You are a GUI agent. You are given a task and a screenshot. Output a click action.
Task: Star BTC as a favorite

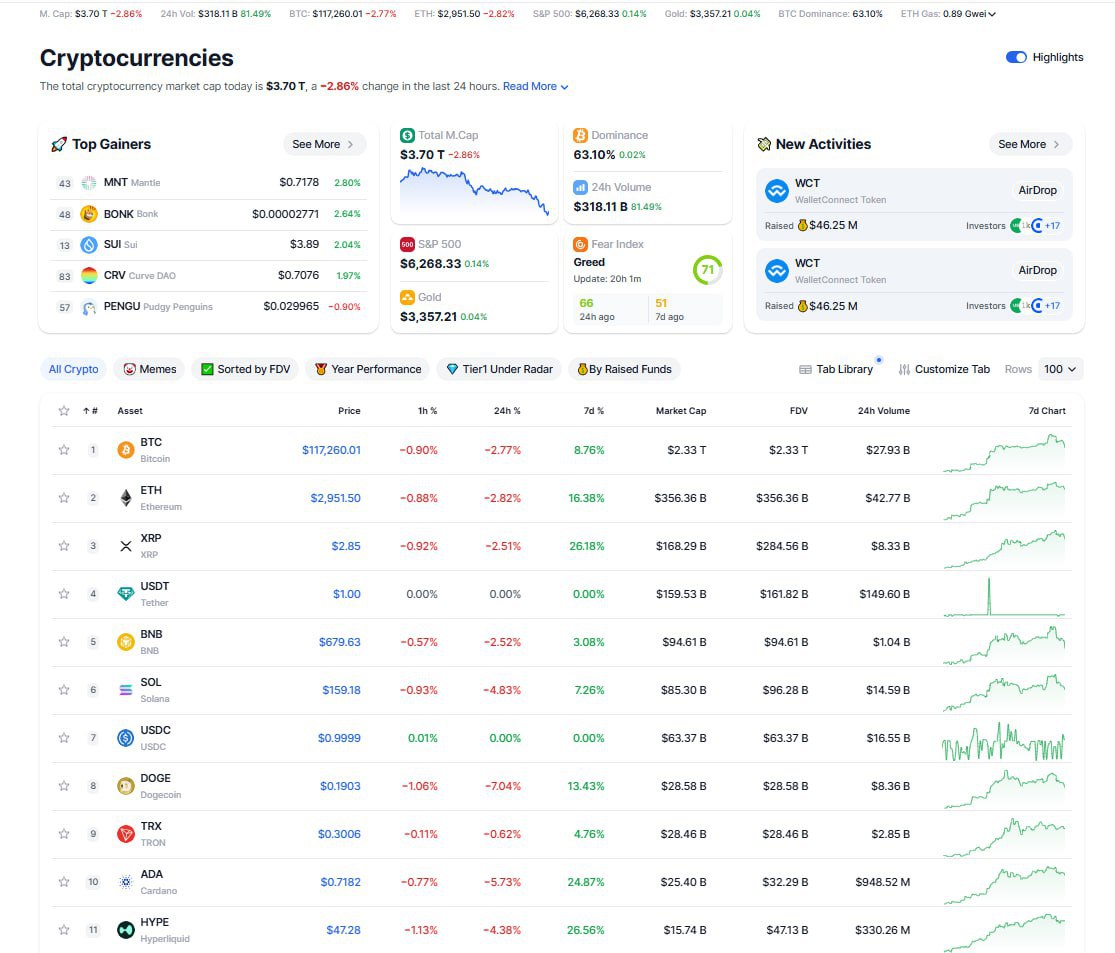tap(64, 450)
